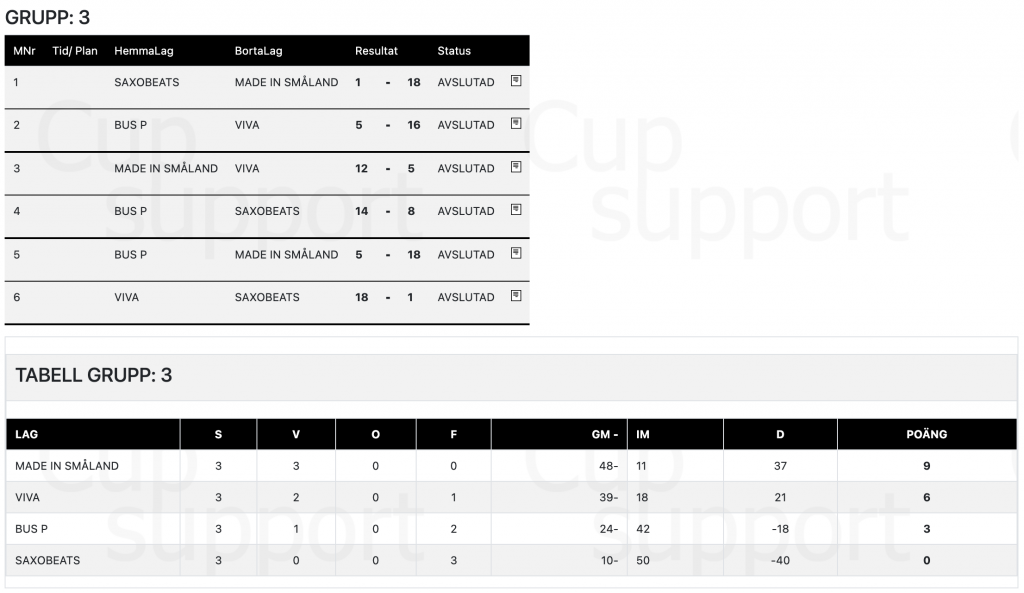
Task: Open match report icon for match 6
Action: 516,296
